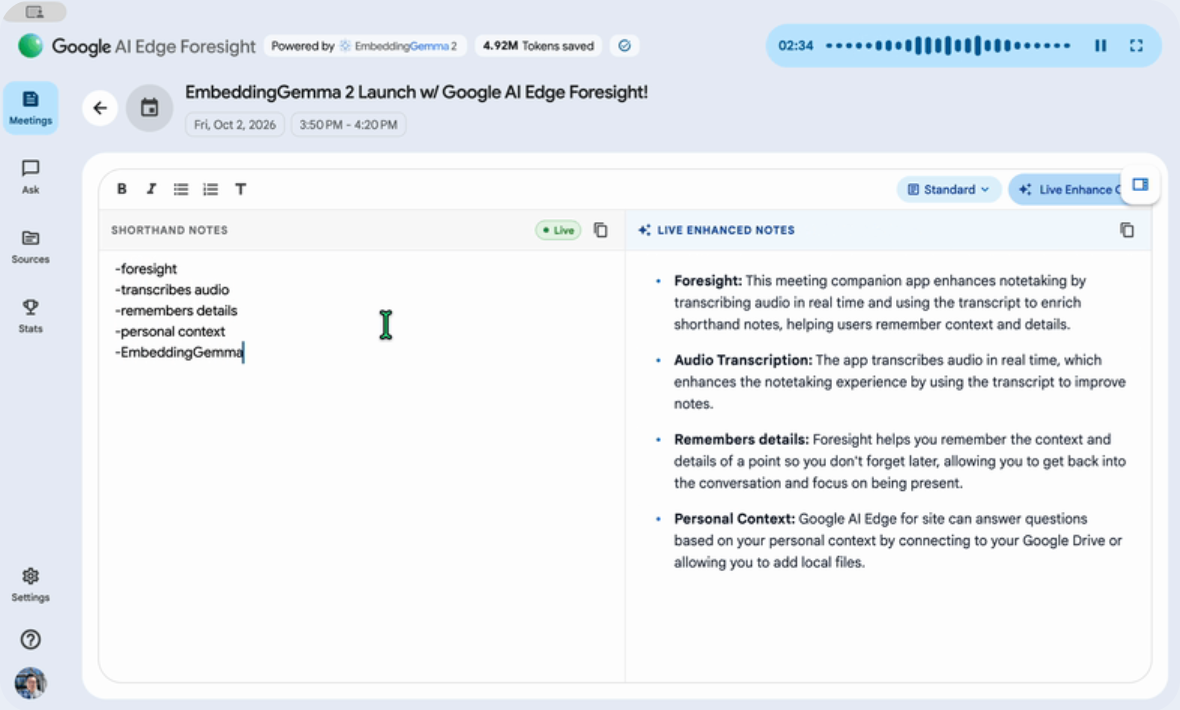Image resolution: width=1180 pixels, height=710 pixels.
Task: Click the audio waveform in recorder
Action: click(948, 46)
